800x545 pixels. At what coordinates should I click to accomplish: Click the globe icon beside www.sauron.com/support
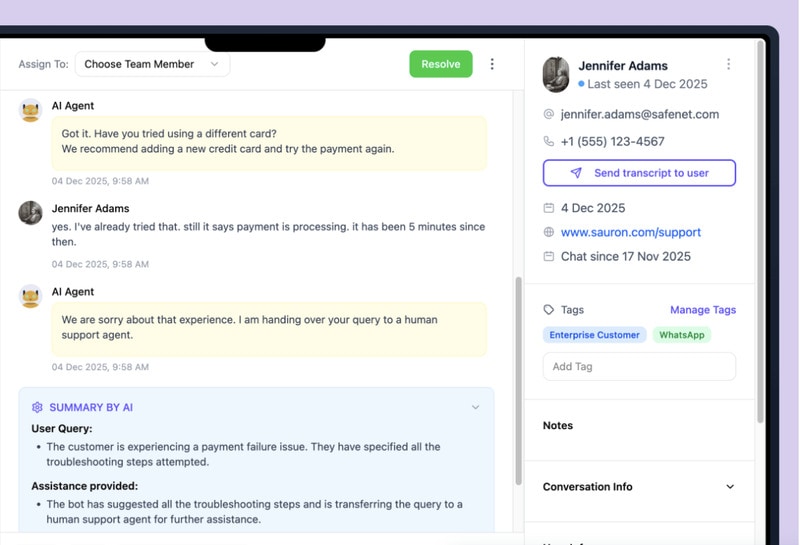click(x=548, y=232)
